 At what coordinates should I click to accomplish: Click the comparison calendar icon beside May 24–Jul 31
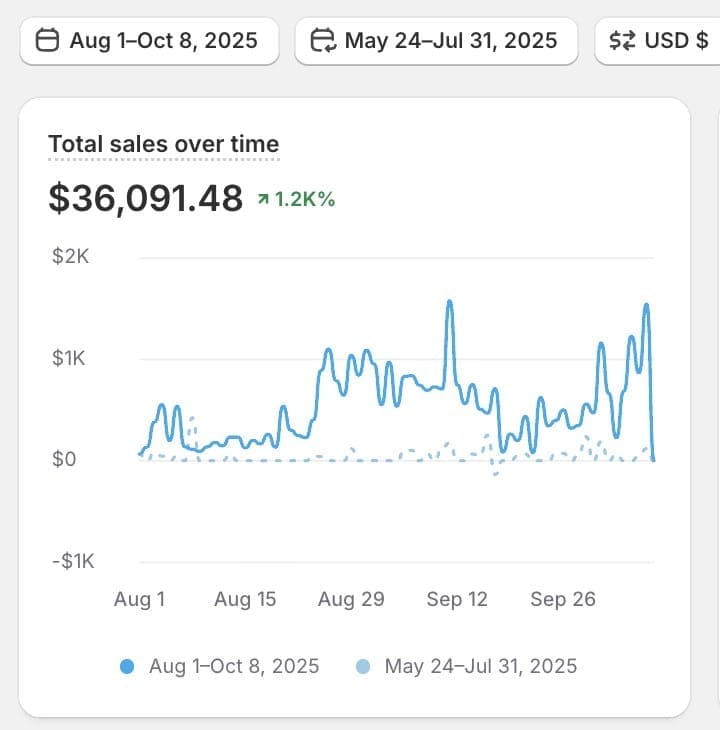coord(323,41)
